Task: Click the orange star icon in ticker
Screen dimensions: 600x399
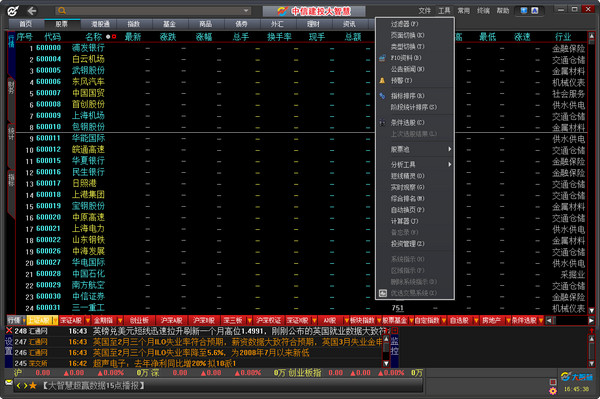Action: pyautogui.click(x=33, y=386)
